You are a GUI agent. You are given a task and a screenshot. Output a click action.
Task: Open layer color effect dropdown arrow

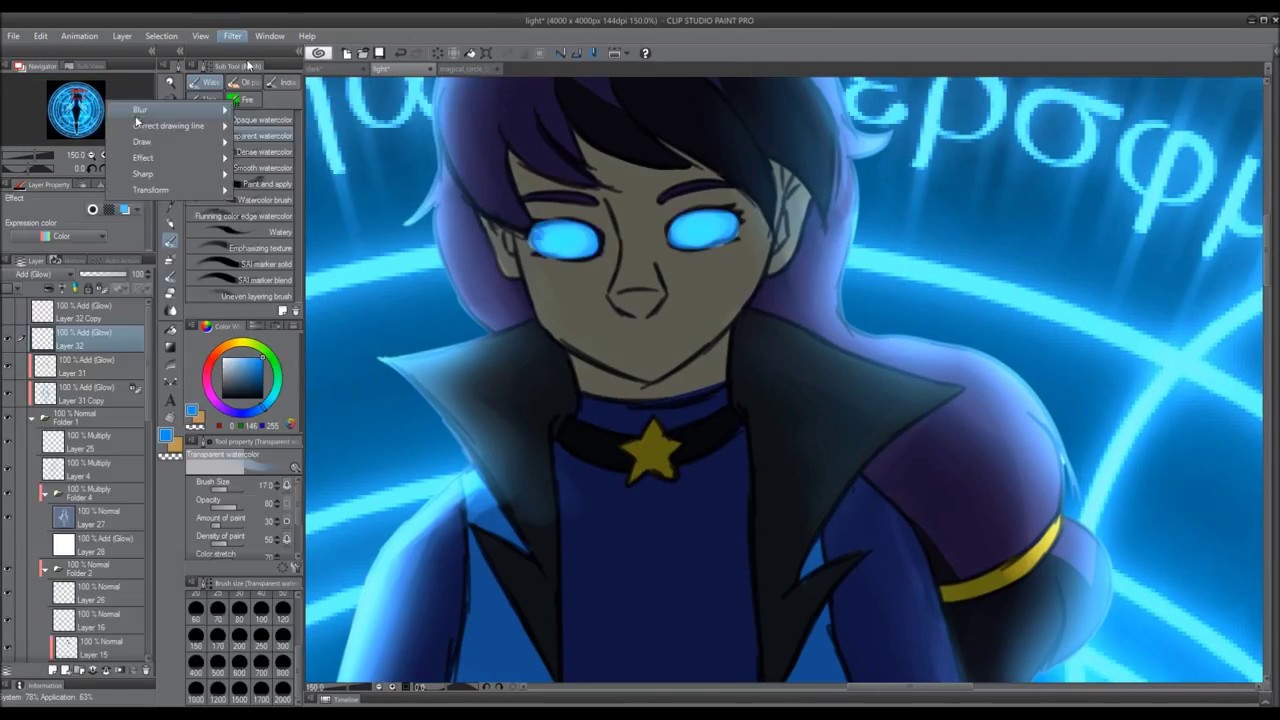pos(139,209)
